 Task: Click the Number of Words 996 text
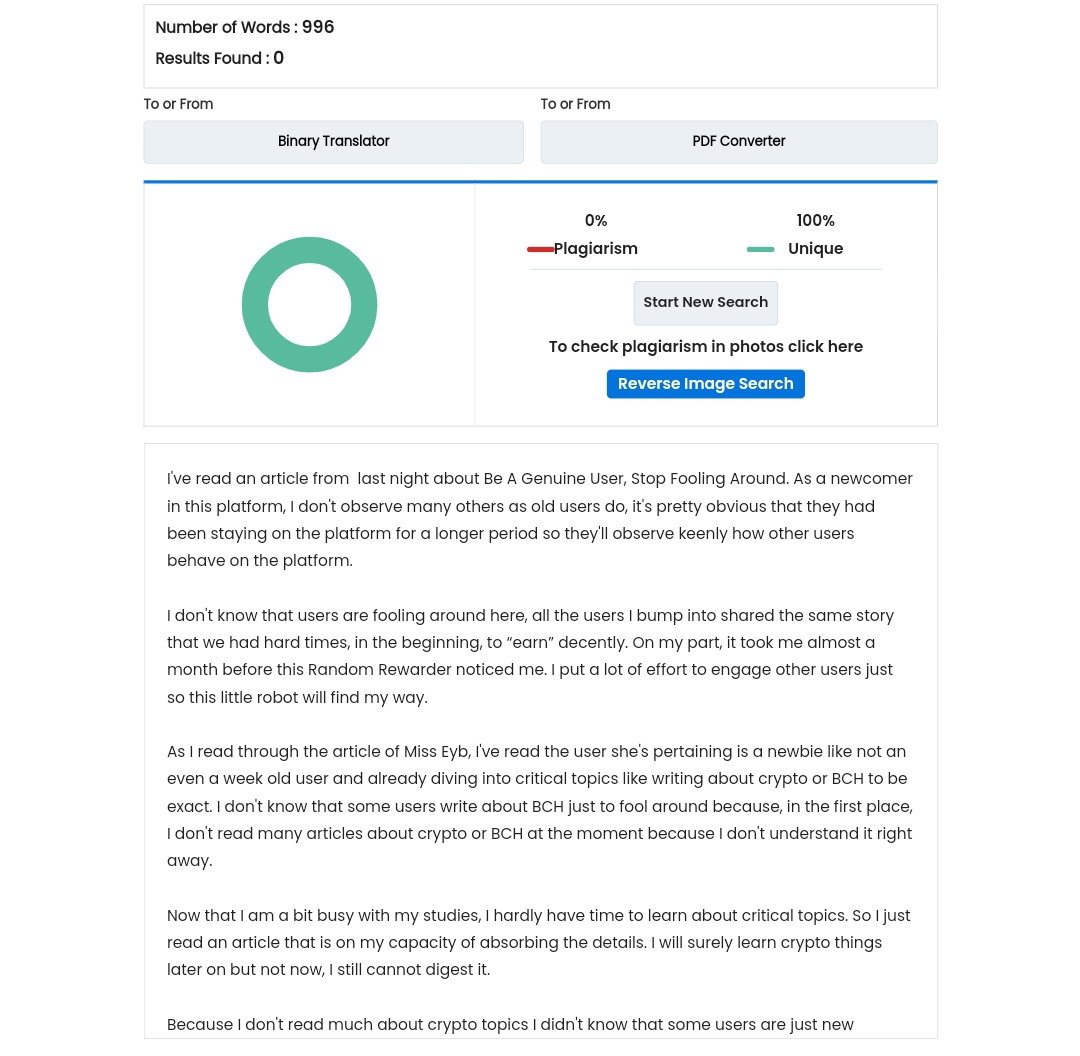click(245, 27)
